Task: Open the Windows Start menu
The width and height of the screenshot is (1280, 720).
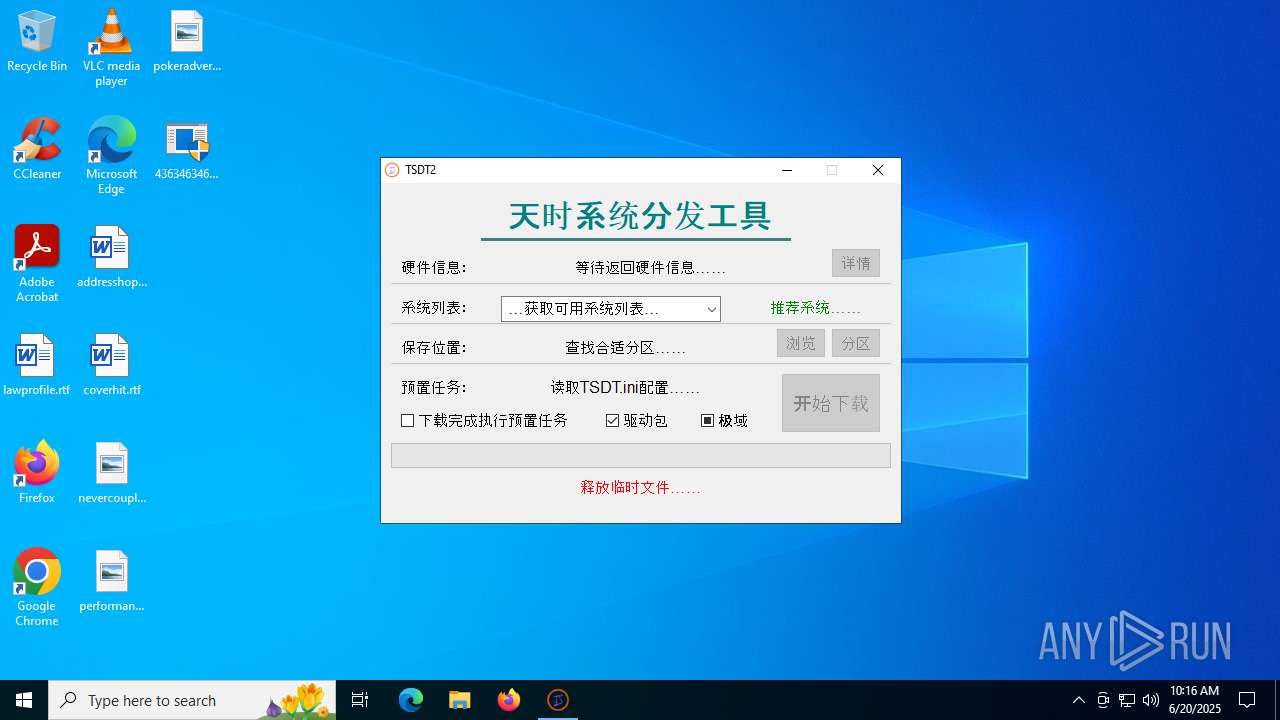Action: [24, 700]
